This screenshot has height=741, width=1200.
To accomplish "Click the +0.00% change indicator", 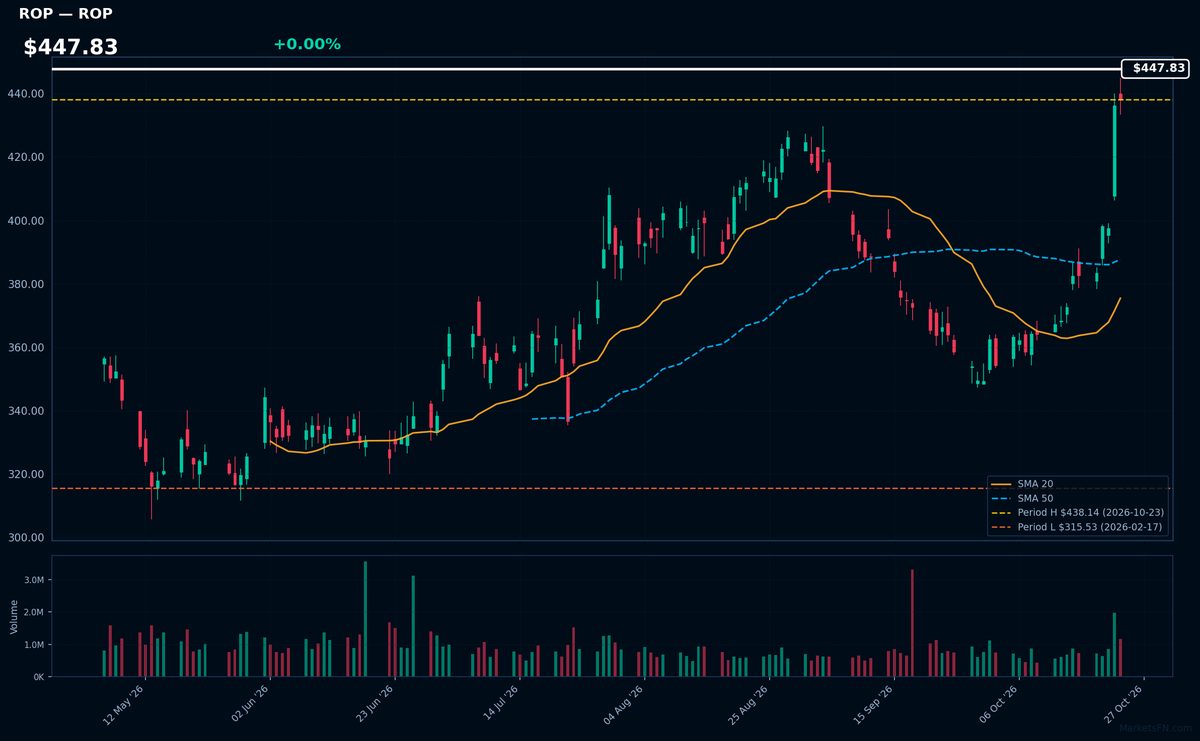I will (307, 44).
